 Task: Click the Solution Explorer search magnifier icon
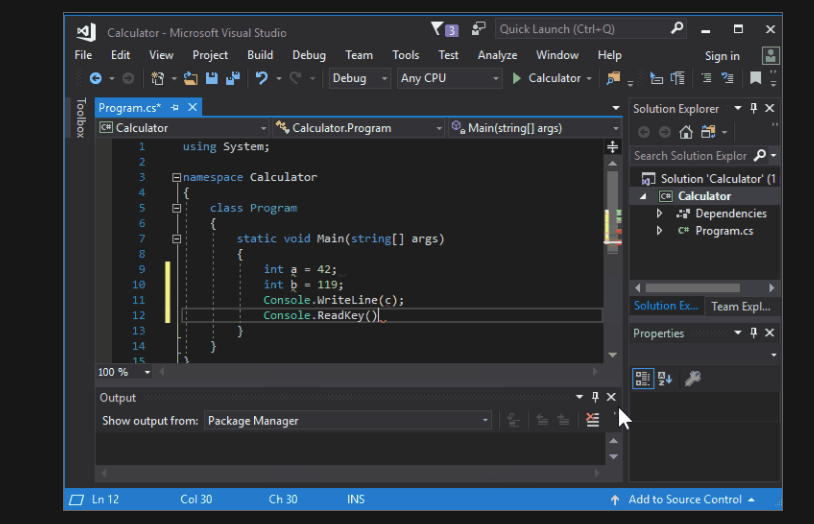tap(759, 155)
